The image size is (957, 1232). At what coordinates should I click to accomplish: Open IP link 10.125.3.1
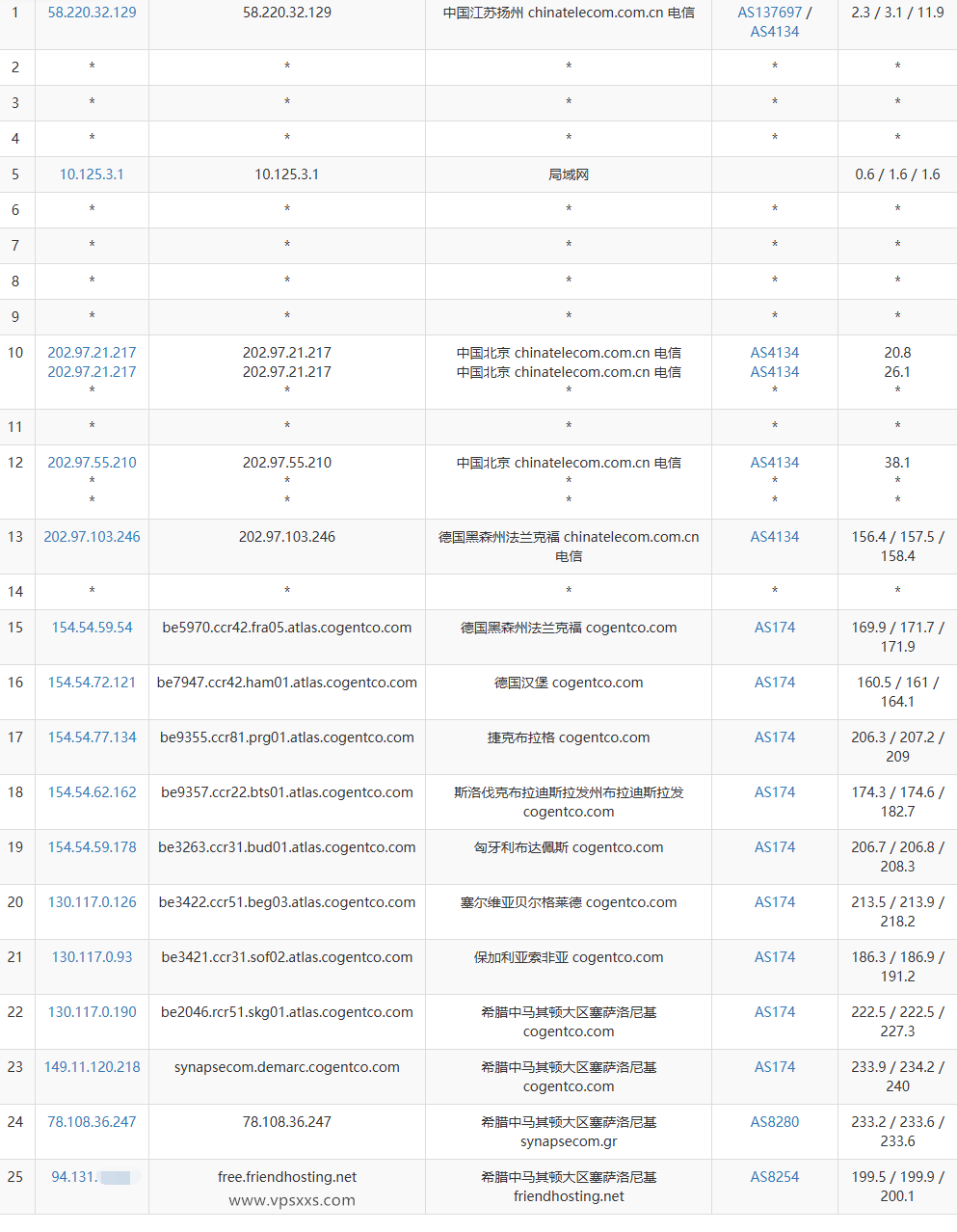point(92,174)
